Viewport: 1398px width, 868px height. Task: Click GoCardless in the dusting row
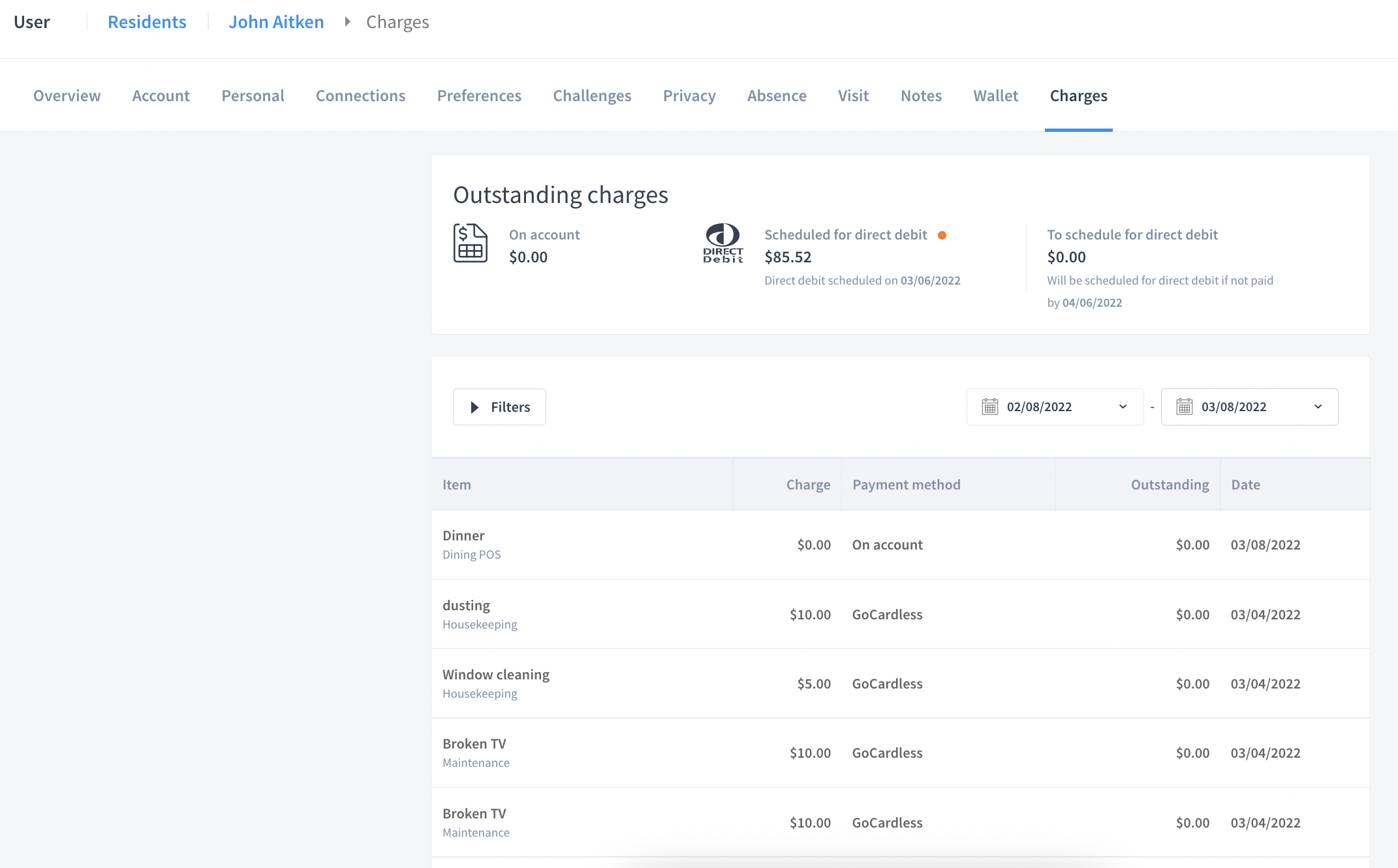pos(888,614)
